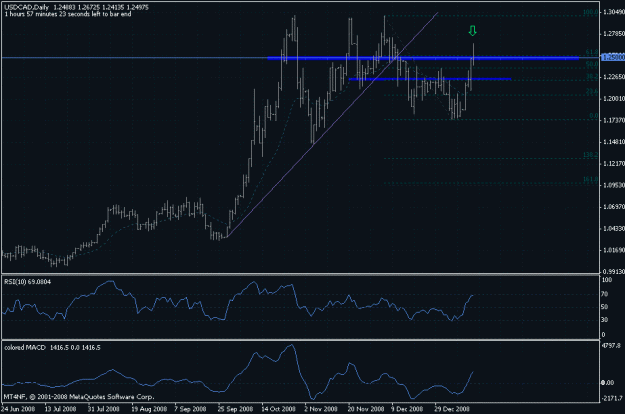Screen dimensions: 625x414
Task: Click the 20 Nov 2008 date label
Action: pyautogui.click(x=366, y=409)
